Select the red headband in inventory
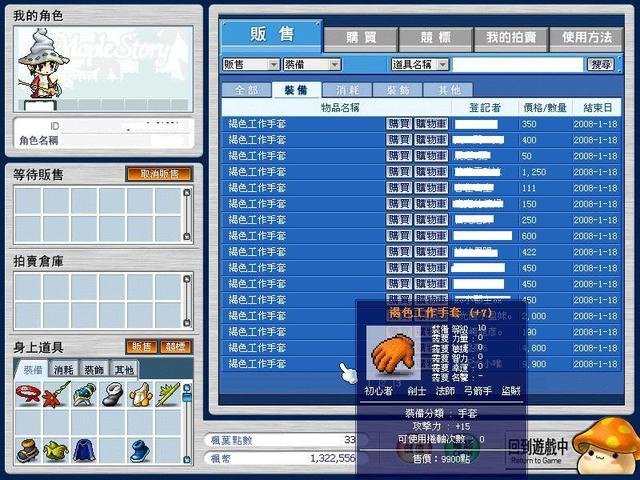Image resolution: width=640 pixels, height=480 pixels. click(x=28, y=395)
